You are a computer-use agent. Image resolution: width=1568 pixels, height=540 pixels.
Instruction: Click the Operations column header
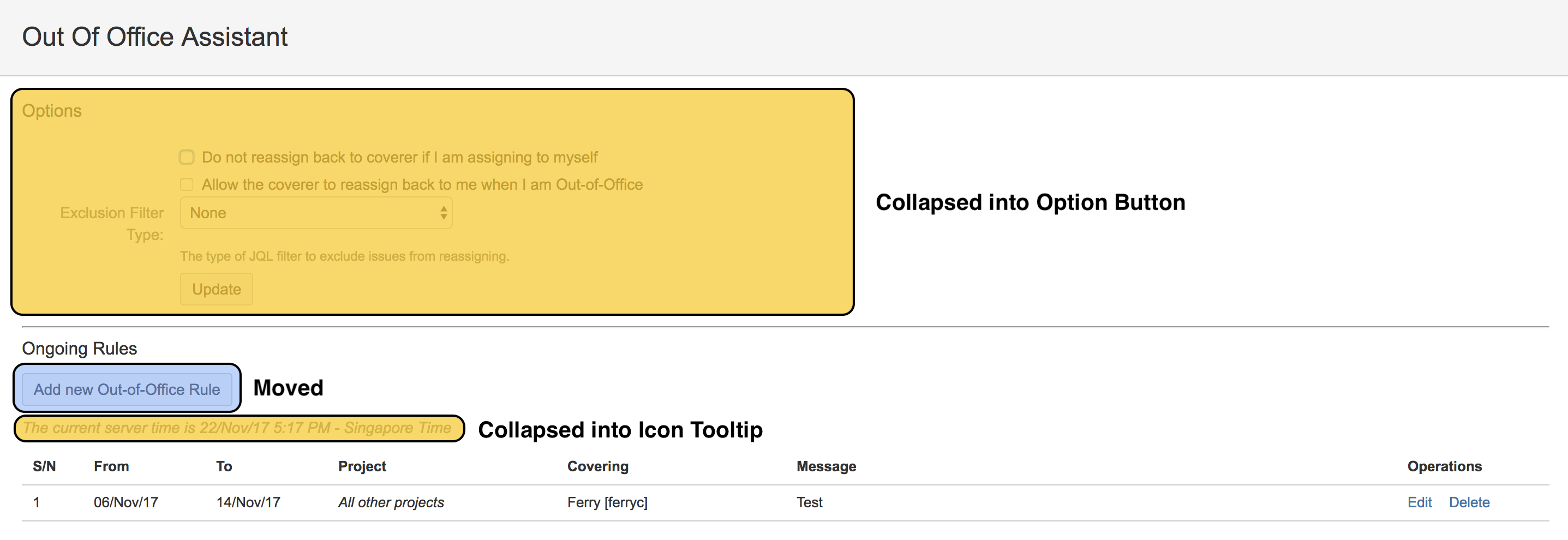click(1444, 466)
